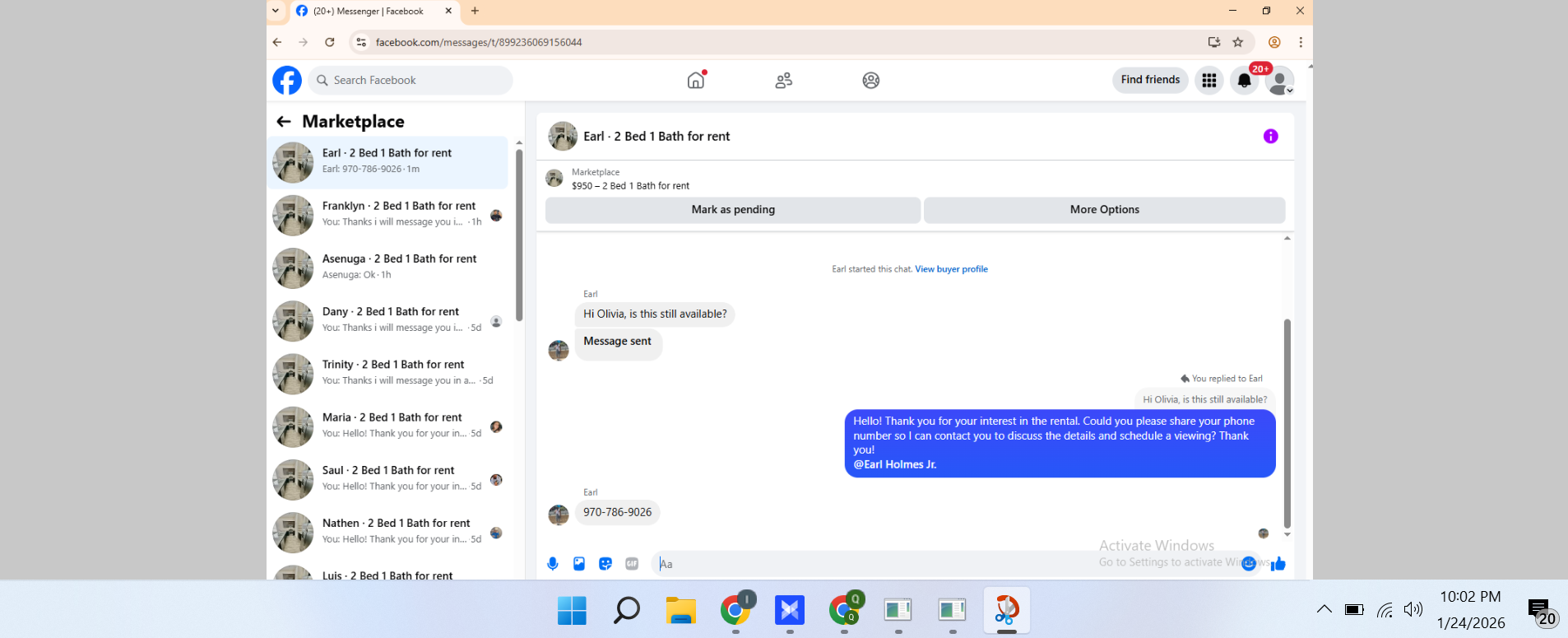Reload the page
1568x638 pixels.
330,42
